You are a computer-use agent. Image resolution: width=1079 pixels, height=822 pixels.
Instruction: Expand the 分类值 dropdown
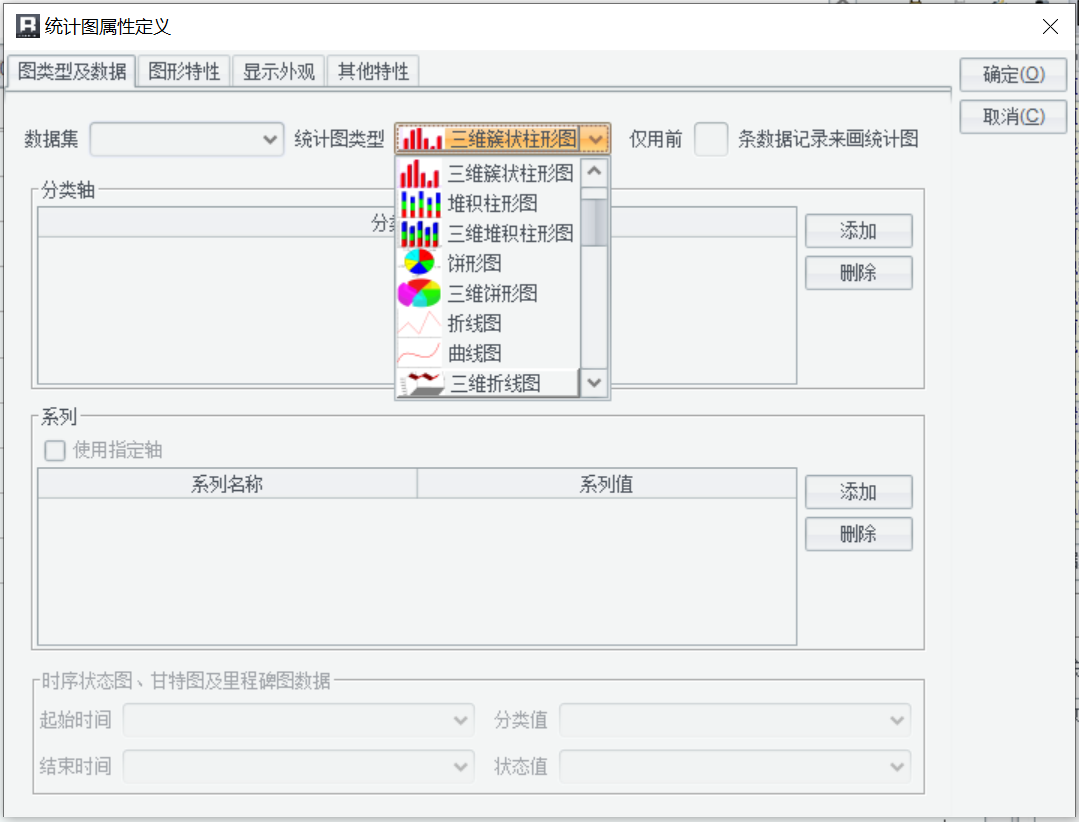tap(735, 720)
